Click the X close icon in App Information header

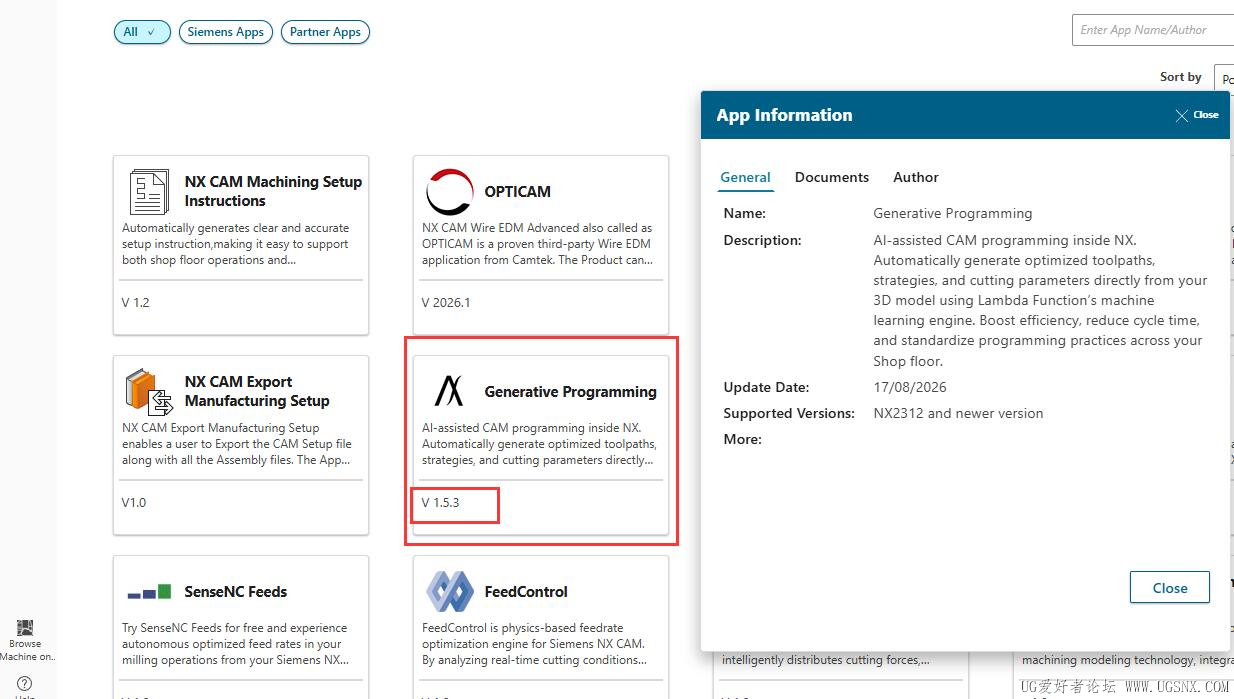pyautogui.click(x=1181, y=115)
